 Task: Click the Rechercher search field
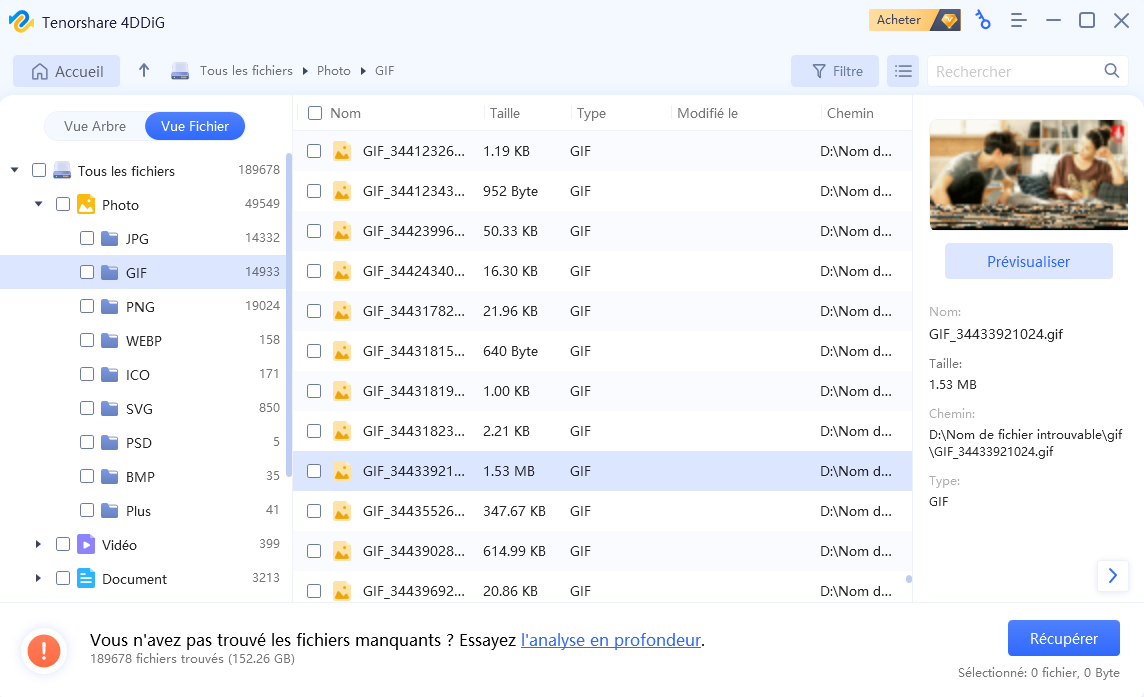1018,72
